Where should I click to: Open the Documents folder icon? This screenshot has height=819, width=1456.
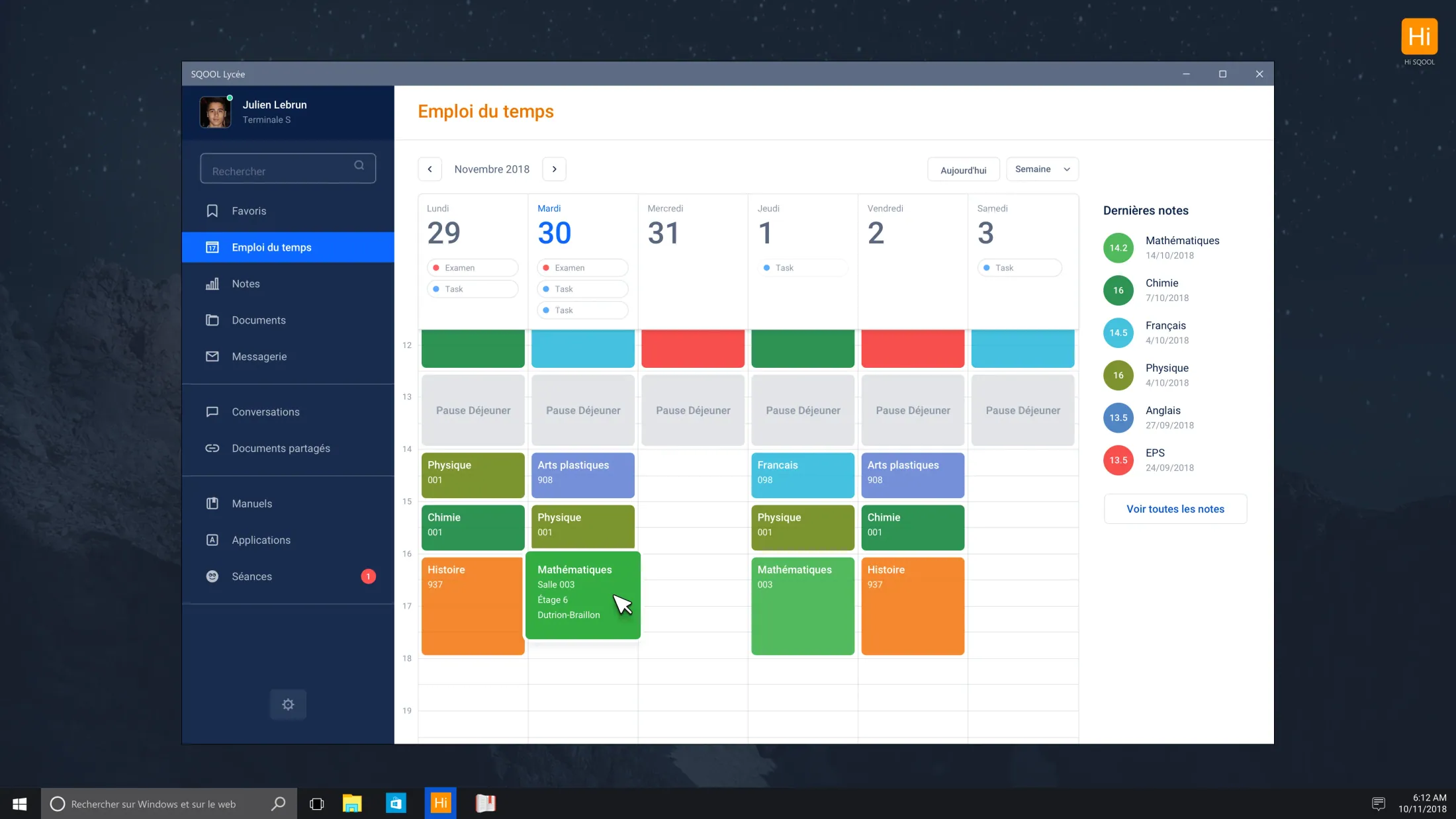coord(212,320)
